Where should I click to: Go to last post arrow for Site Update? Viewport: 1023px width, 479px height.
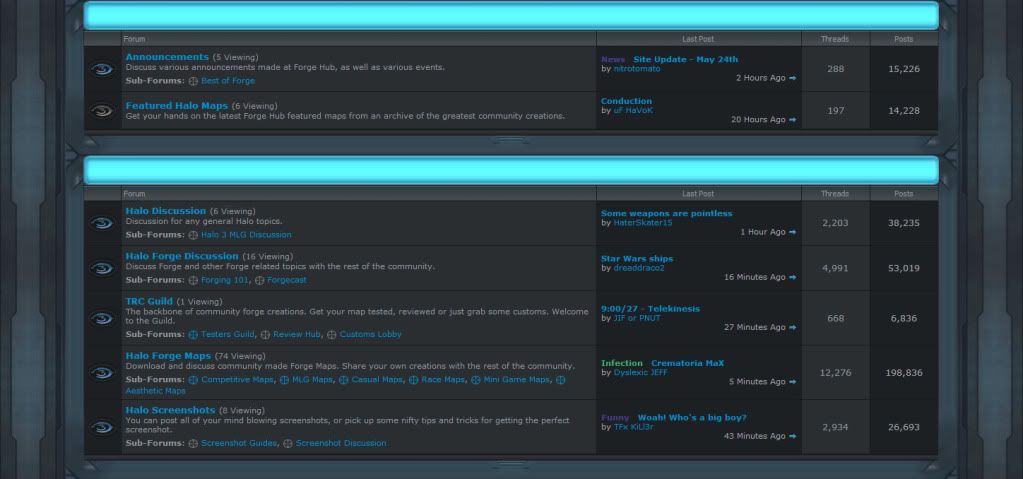click(793, 78)
